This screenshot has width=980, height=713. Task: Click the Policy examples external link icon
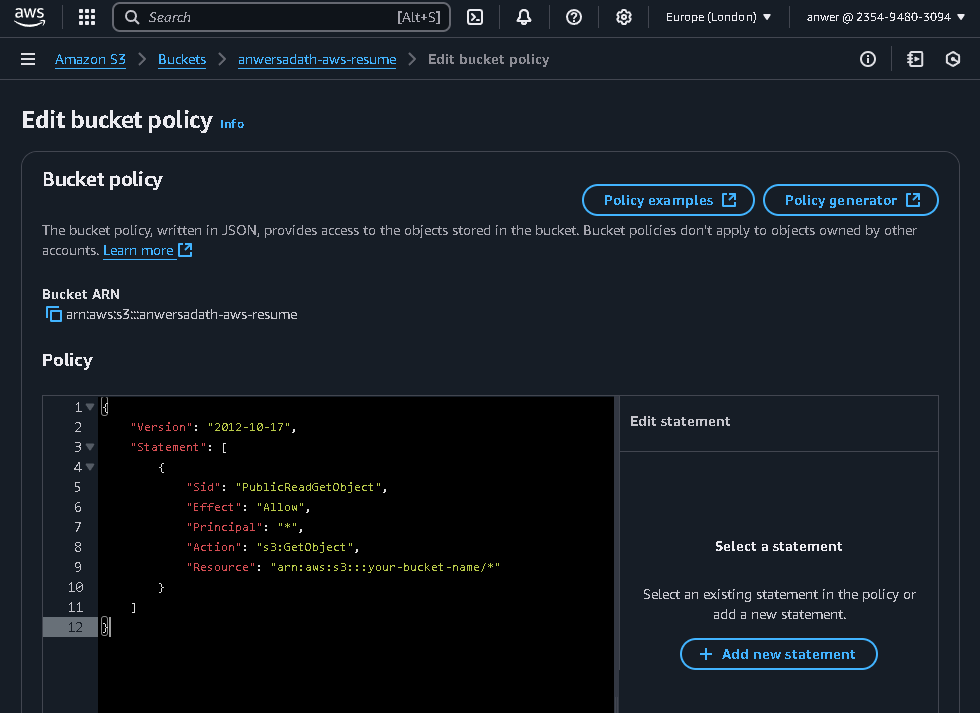point(729,200)
